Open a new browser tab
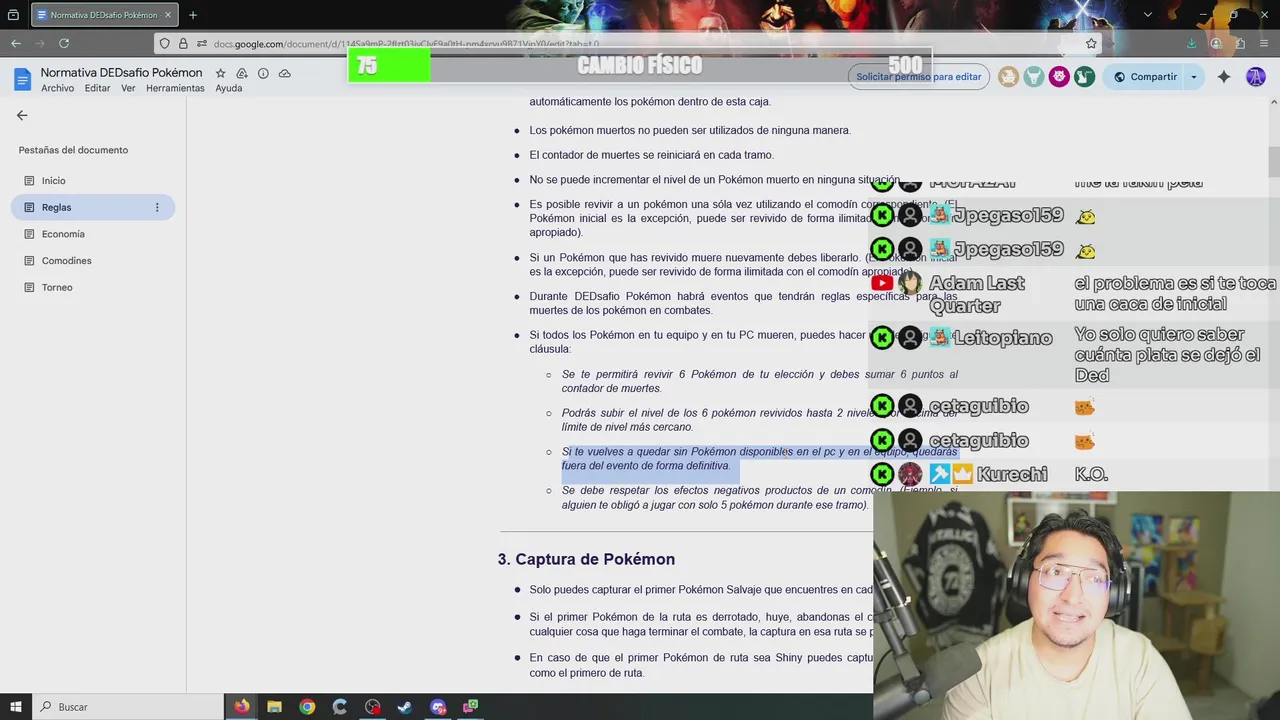The height and width of the screenshot is (720, 1280). point(193,15)
